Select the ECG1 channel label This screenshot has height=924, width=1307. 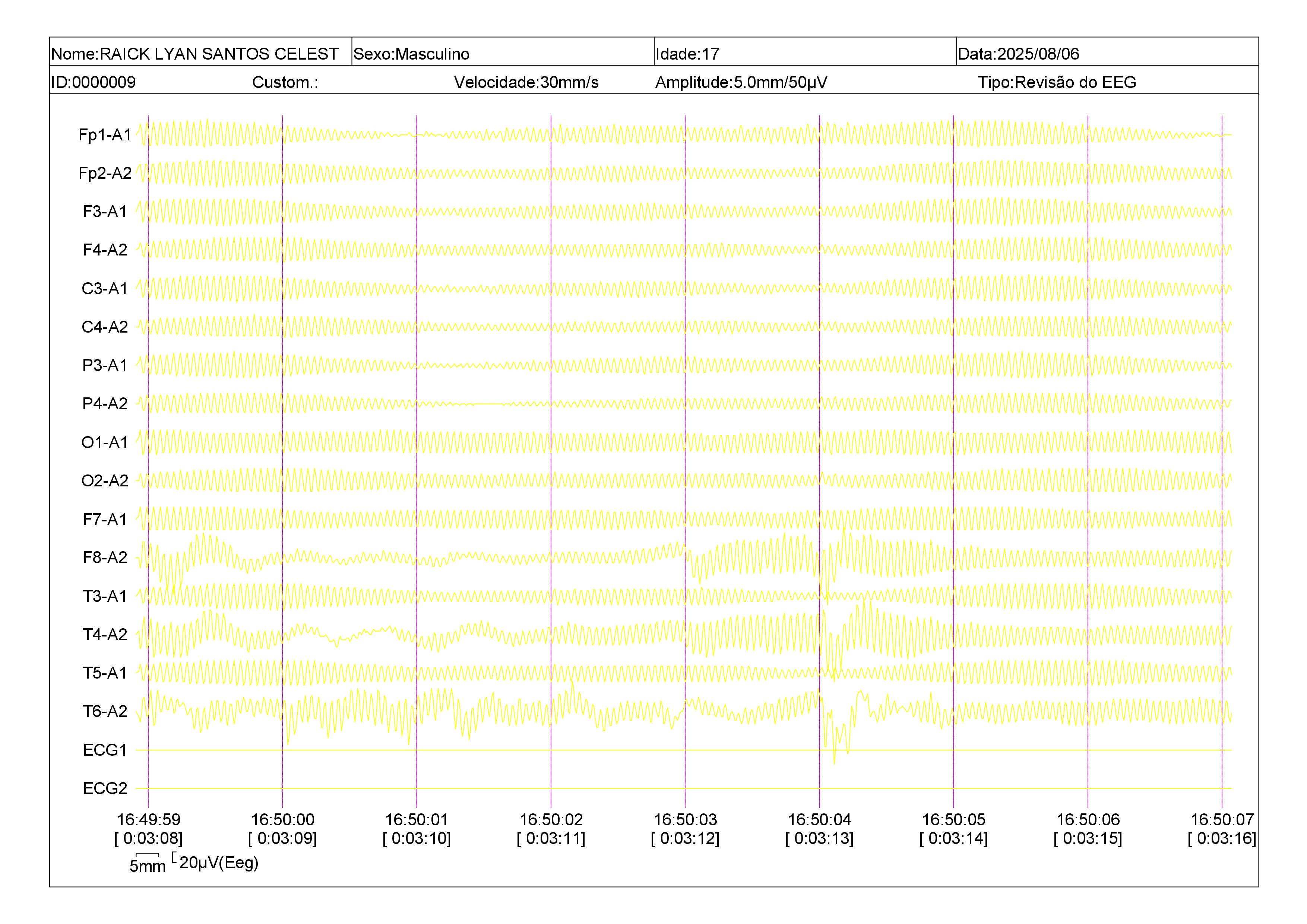click(x=105, y=750)
